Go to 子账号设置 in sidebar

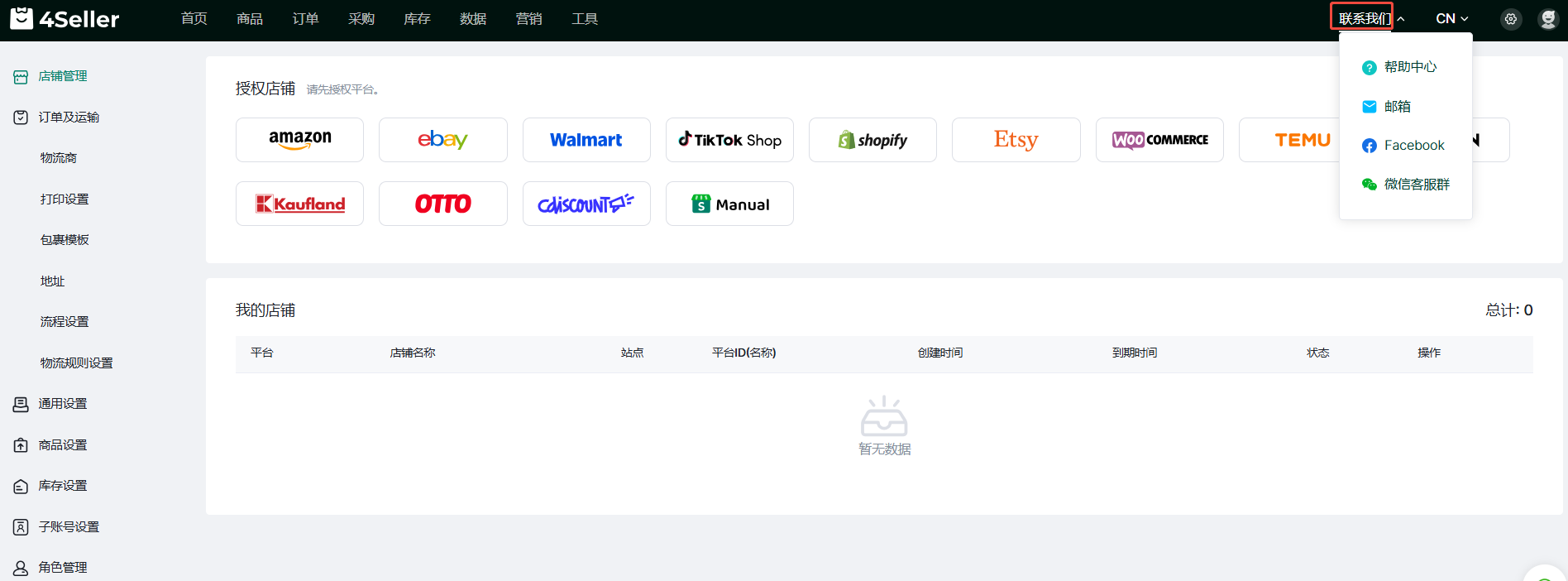(x=69, y=526)
